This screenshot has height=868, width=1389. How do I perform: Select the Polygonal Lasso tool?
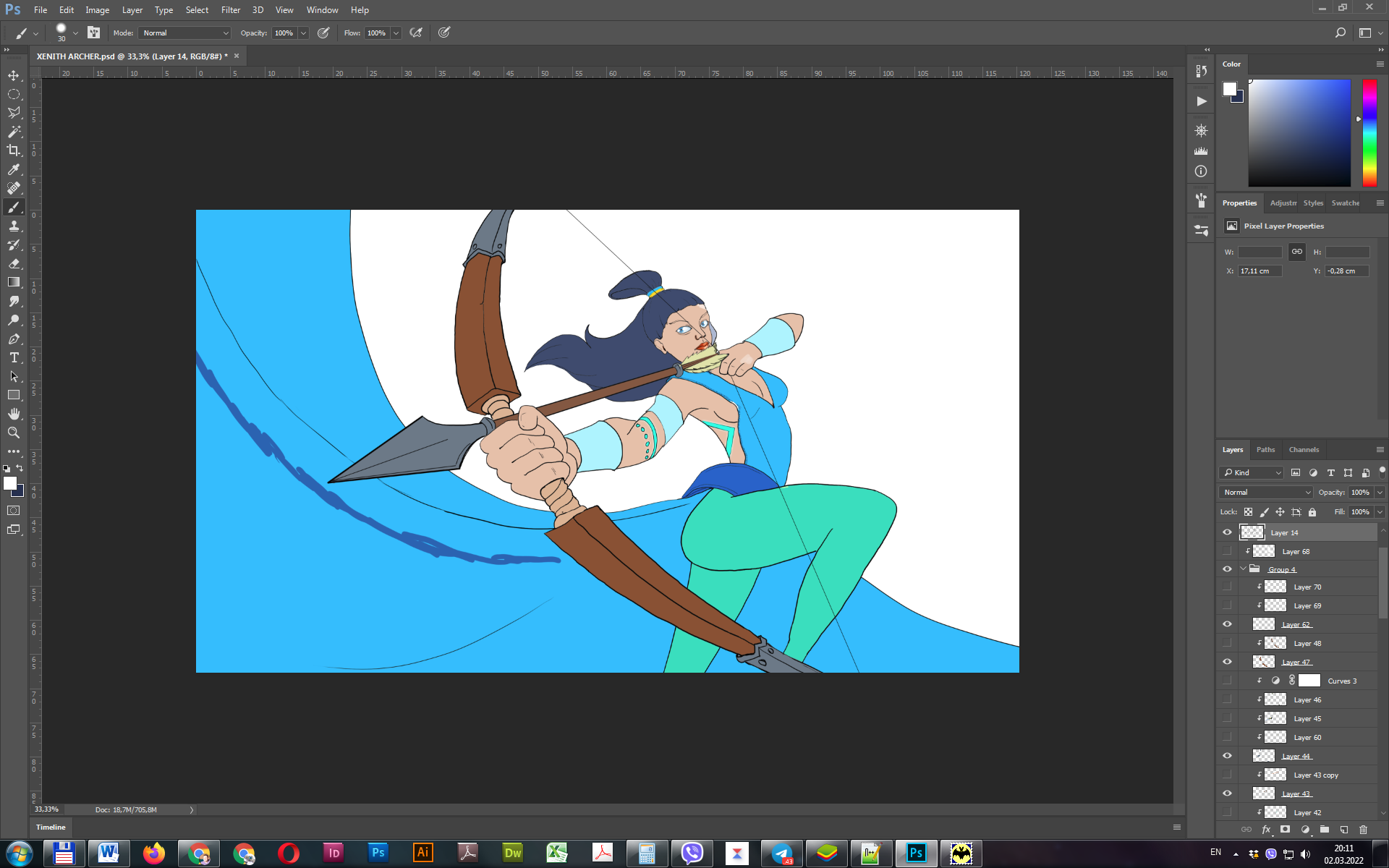[14, 113]
